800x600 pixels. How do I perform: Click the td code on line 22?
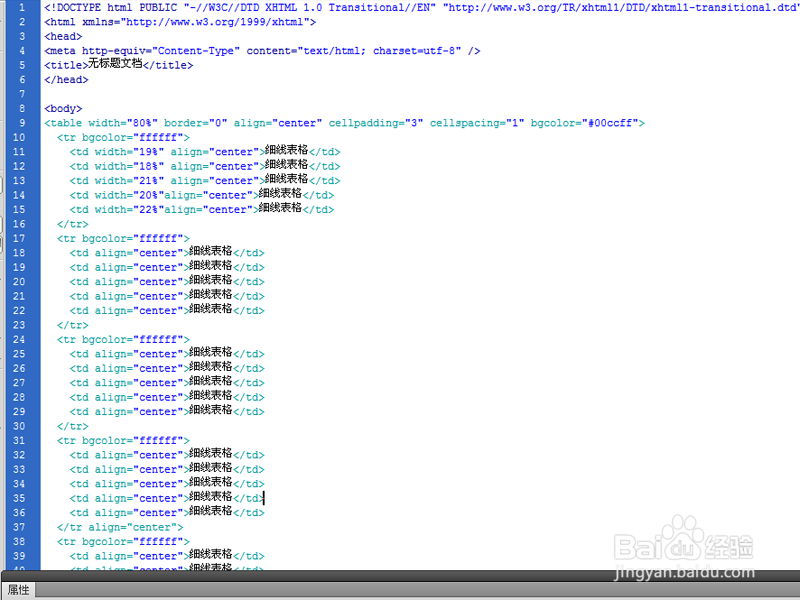(x=167, y=310)
